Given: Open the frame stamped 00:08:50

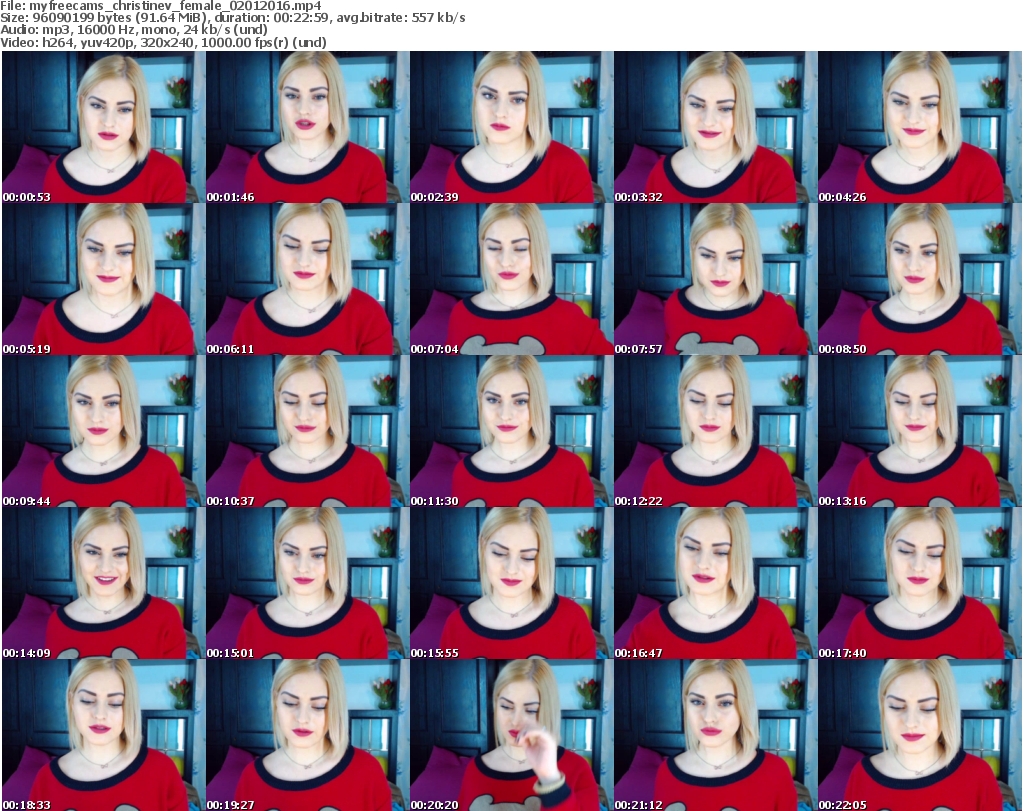Looking at the screenshot, I should pyautogui.click(x=920, y=279).
